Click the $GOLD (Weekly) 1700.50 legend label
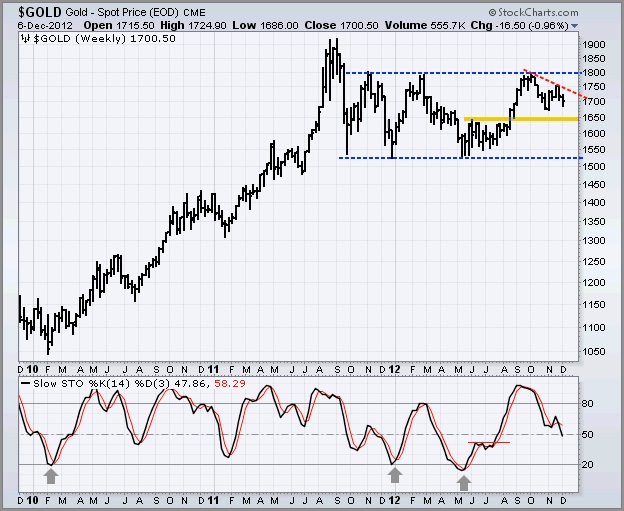Viewport: 624px width, 511px height. (x=84, y=37)
